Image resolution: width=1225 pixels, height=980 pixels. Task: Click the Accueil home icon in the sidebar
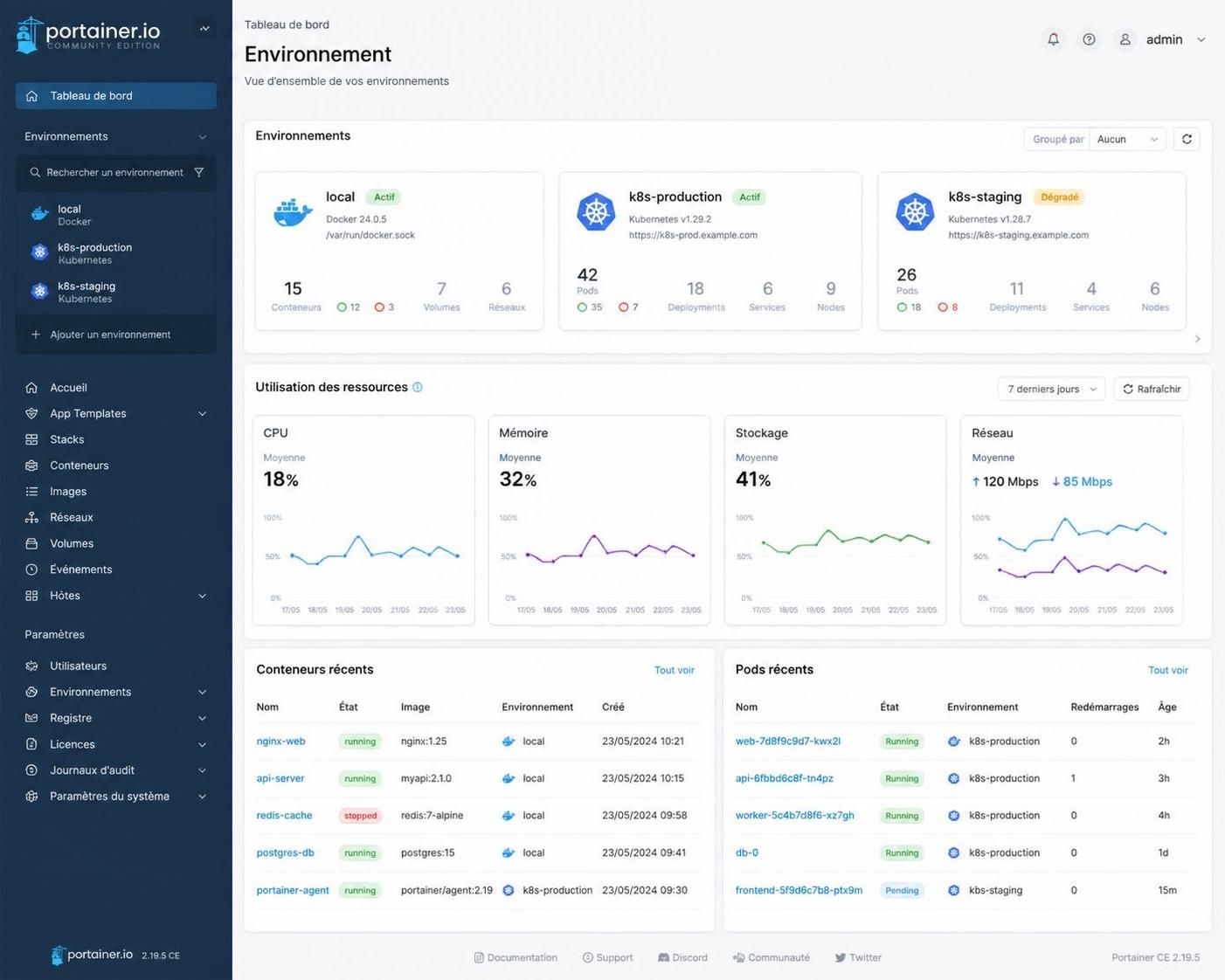31,388
